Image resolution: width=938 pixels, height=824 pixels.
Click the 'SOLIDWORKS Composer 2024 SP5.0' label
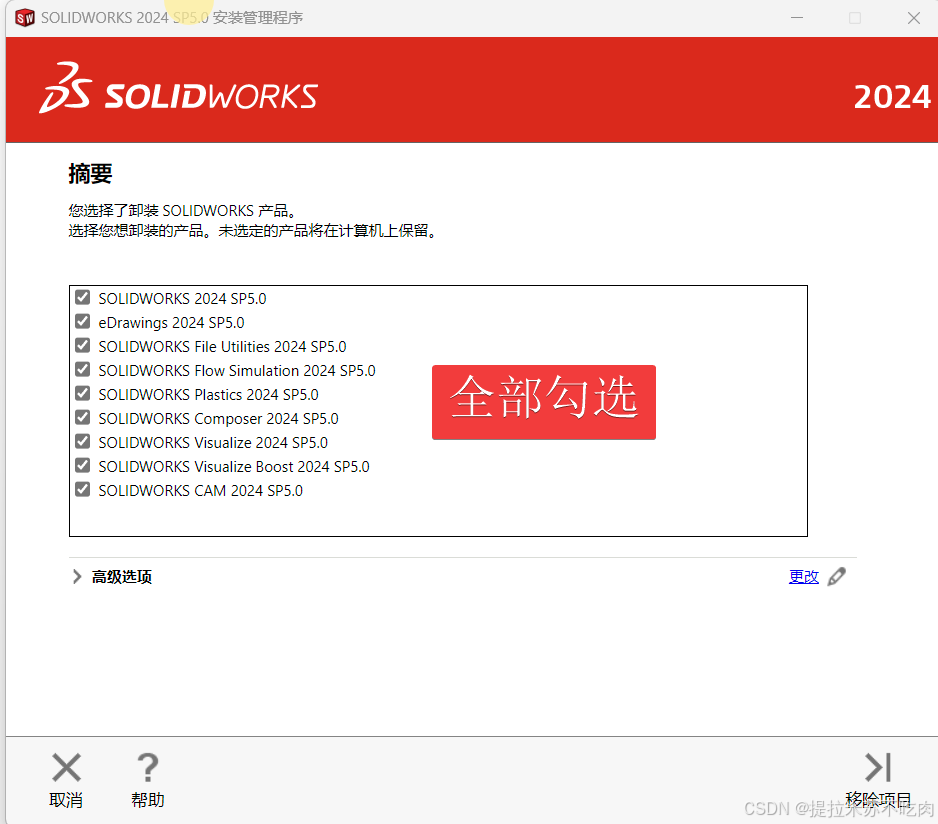[218, 419]
